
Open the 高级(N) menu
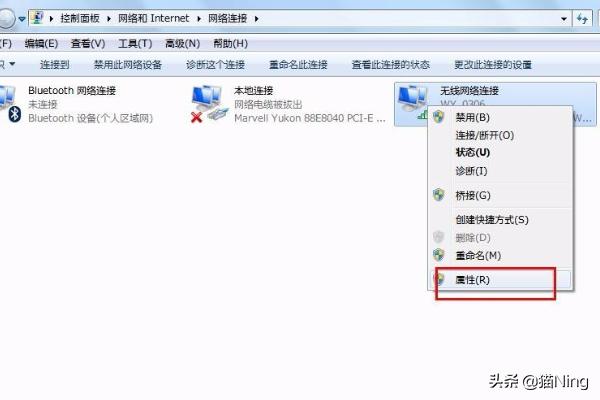click(x=183, y=43)
